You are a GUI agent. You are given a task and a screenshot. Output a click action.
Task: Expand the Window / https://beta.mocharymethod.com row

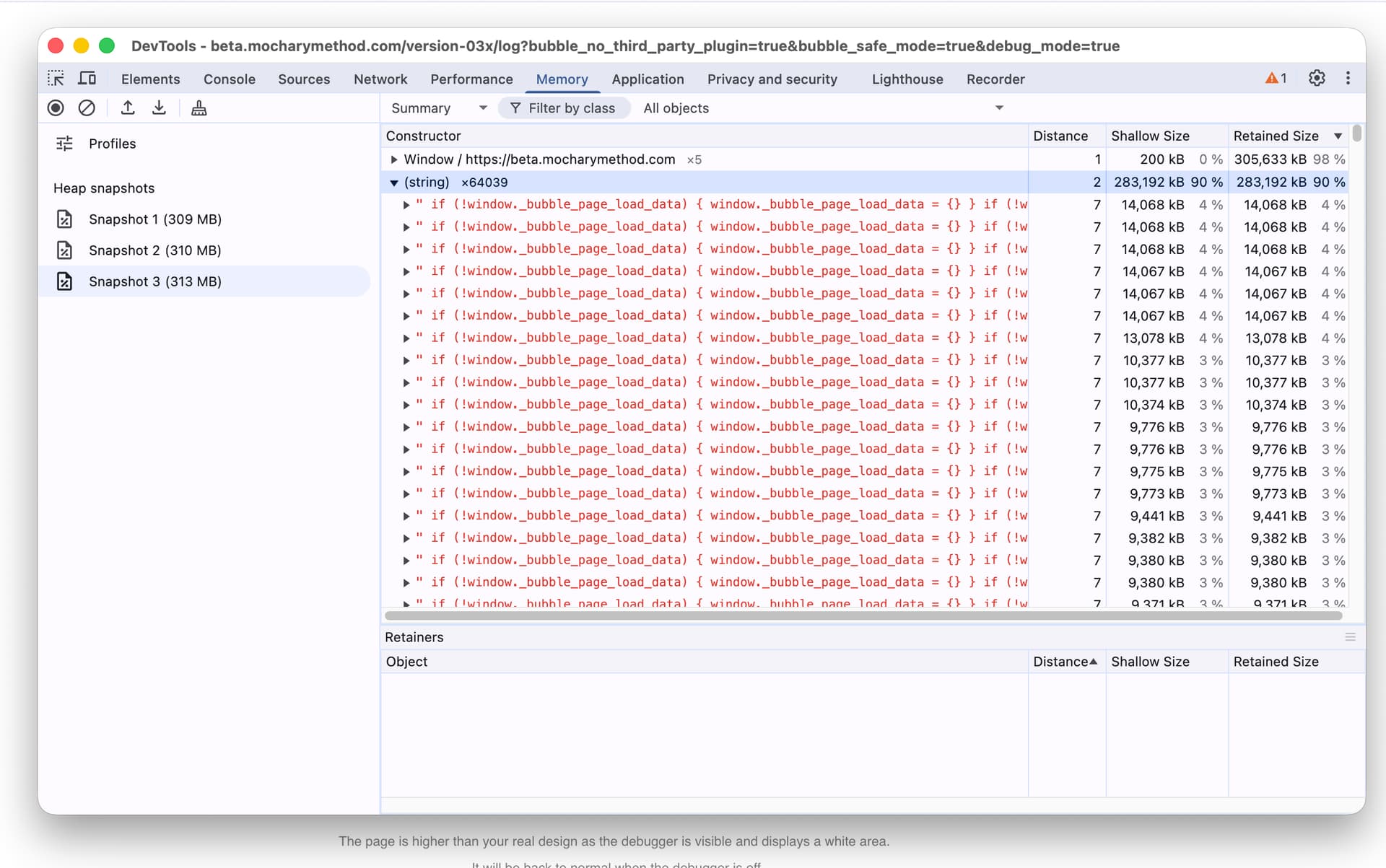pos(394,159)
